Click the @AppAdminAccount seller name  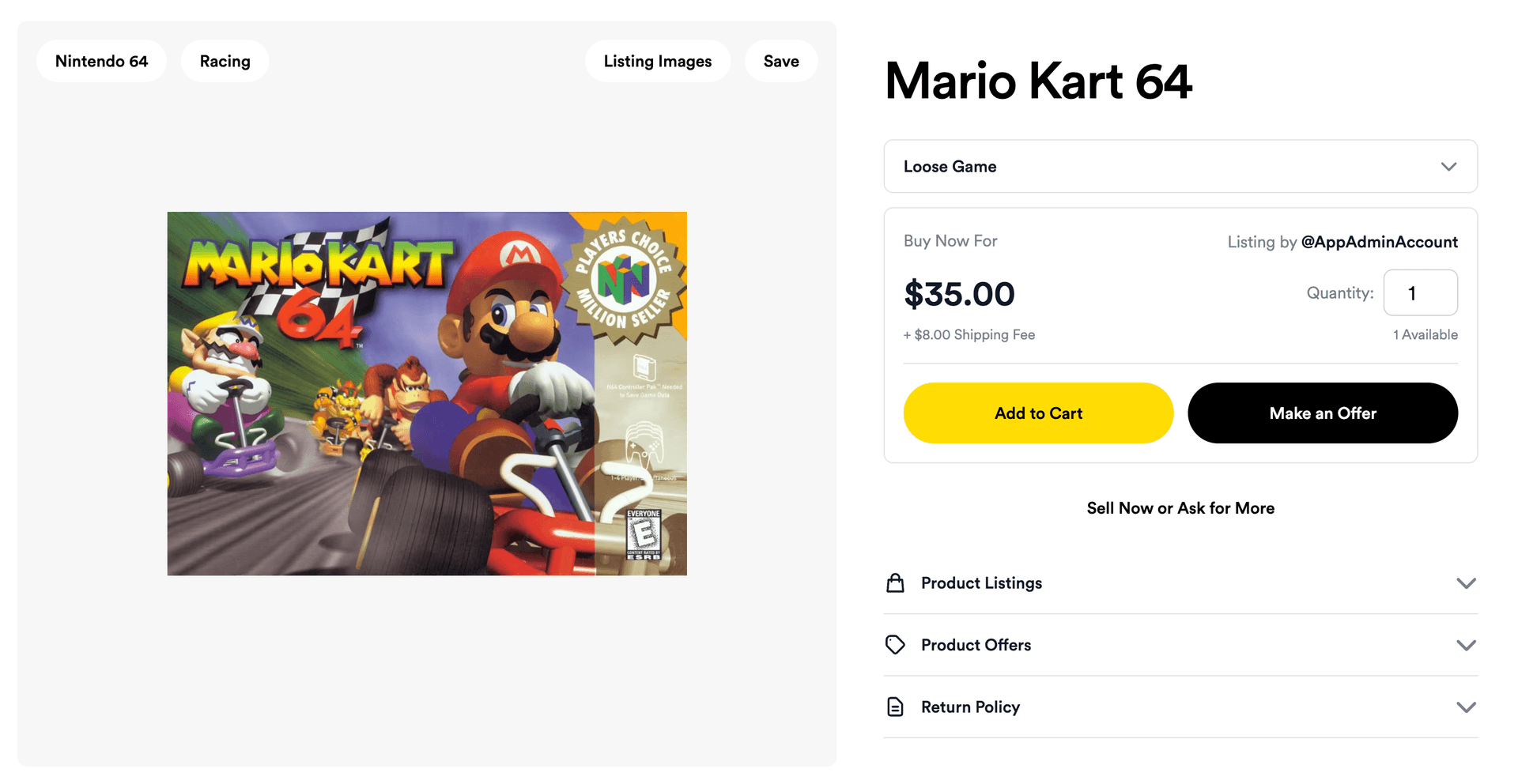click(x=1380, y=242)
